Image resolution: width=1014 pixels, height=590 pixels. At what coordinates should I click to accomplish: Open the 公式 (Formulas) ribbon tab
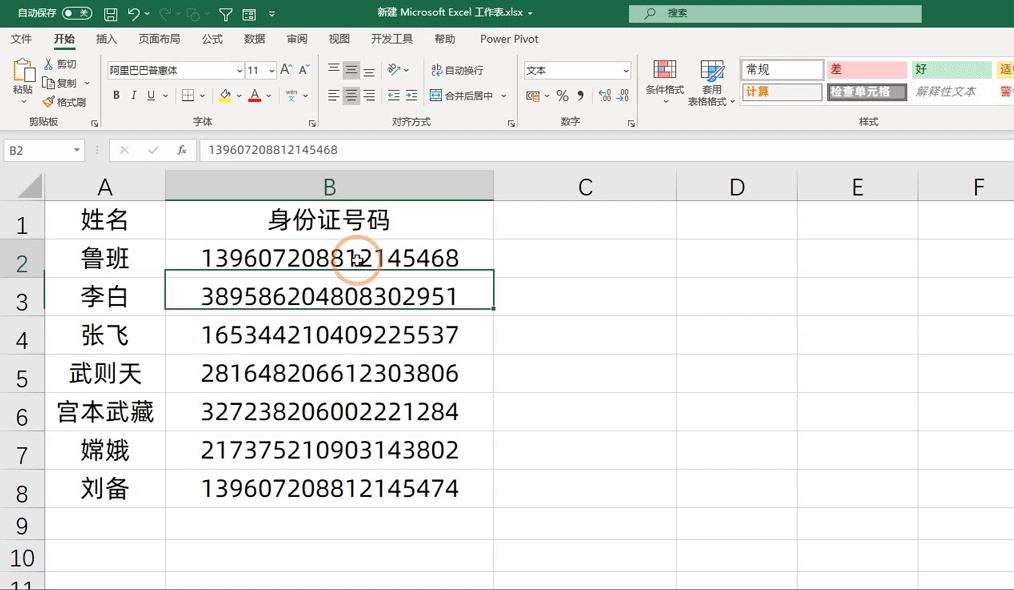[212, 39]
